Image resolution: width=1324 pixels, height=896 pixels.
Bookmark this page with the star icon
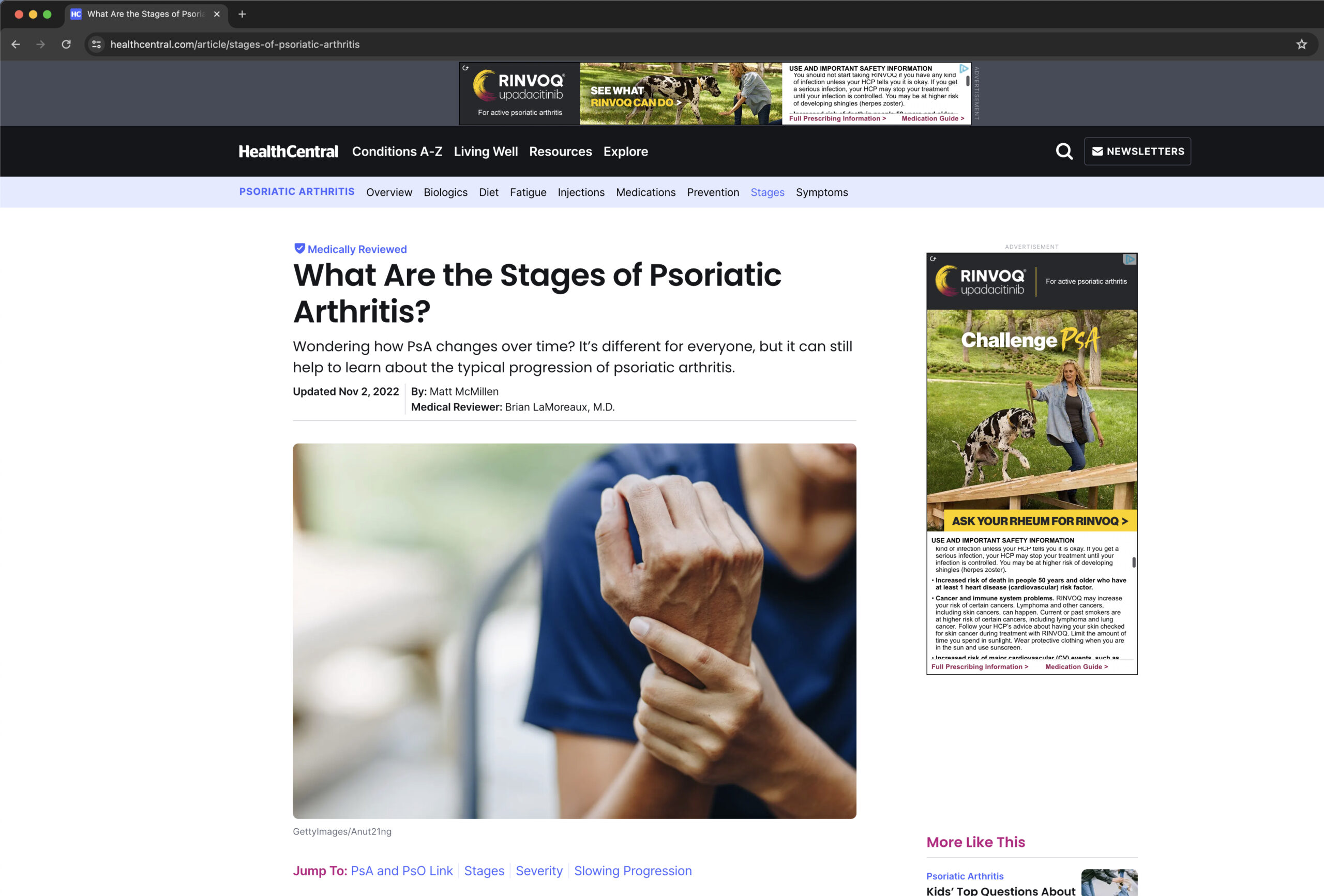(x=1301, y=44)
